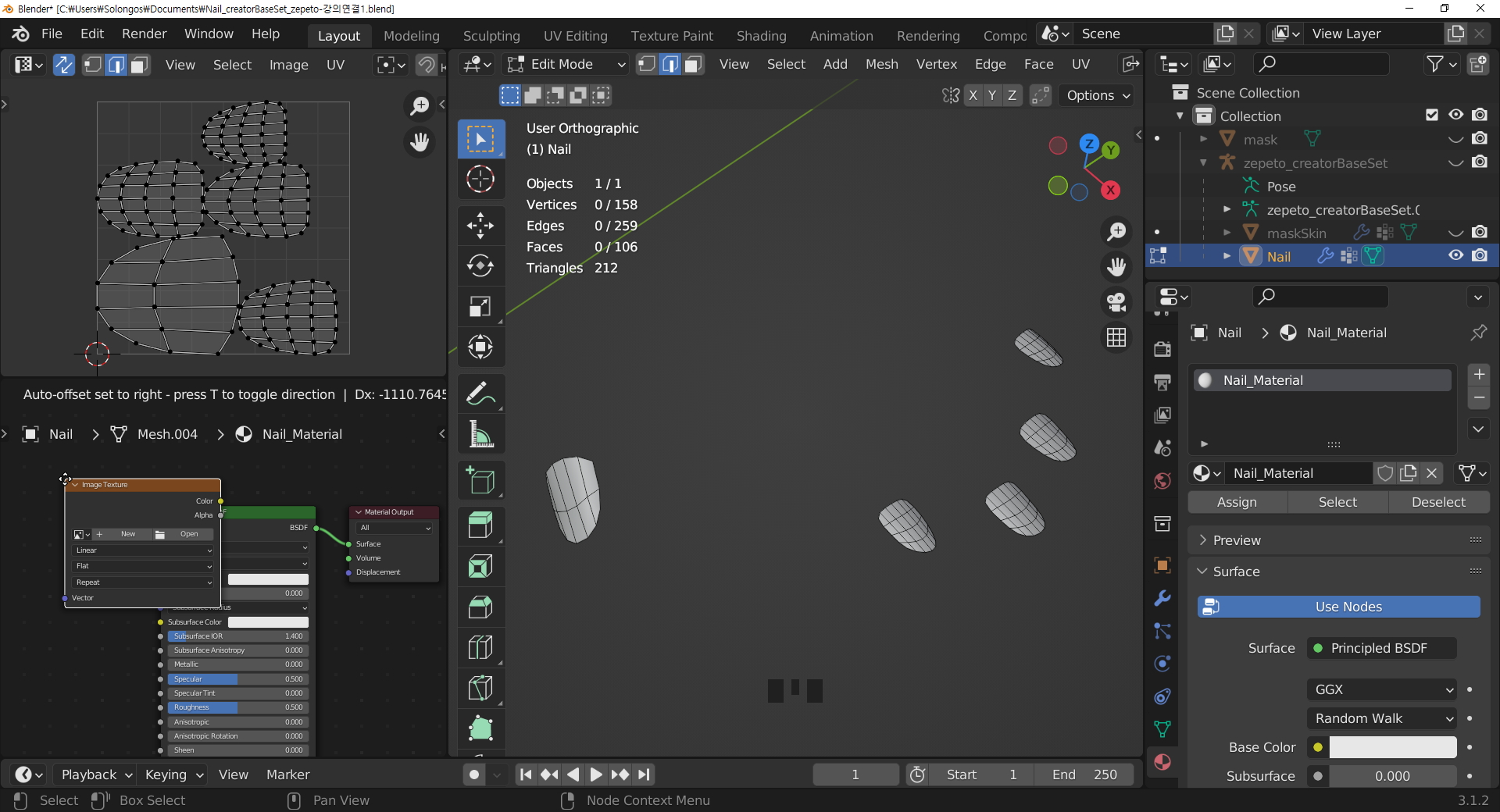Activate the 3D Cursor tool
1500x812 pixels.
[x=480, y=180]
